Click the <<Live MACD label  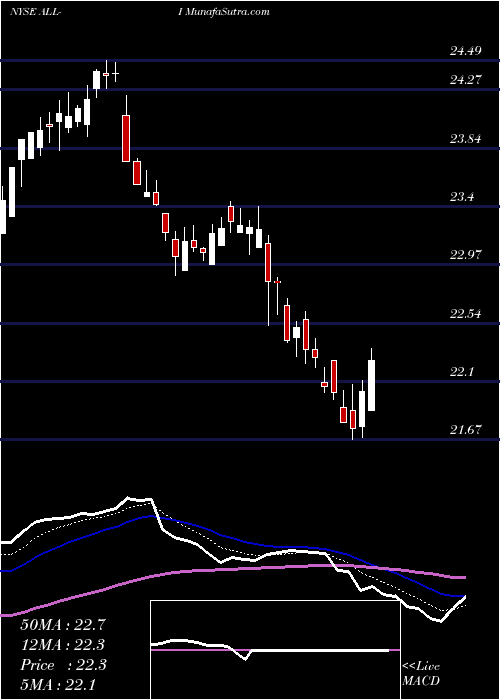click(x=421, y=674)
